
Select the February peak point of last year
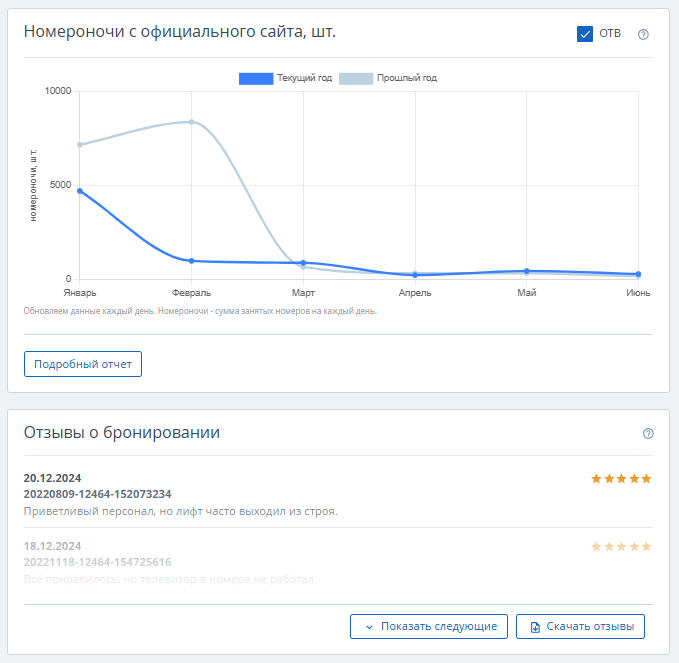pyautogui.click(x=191, y=122)
